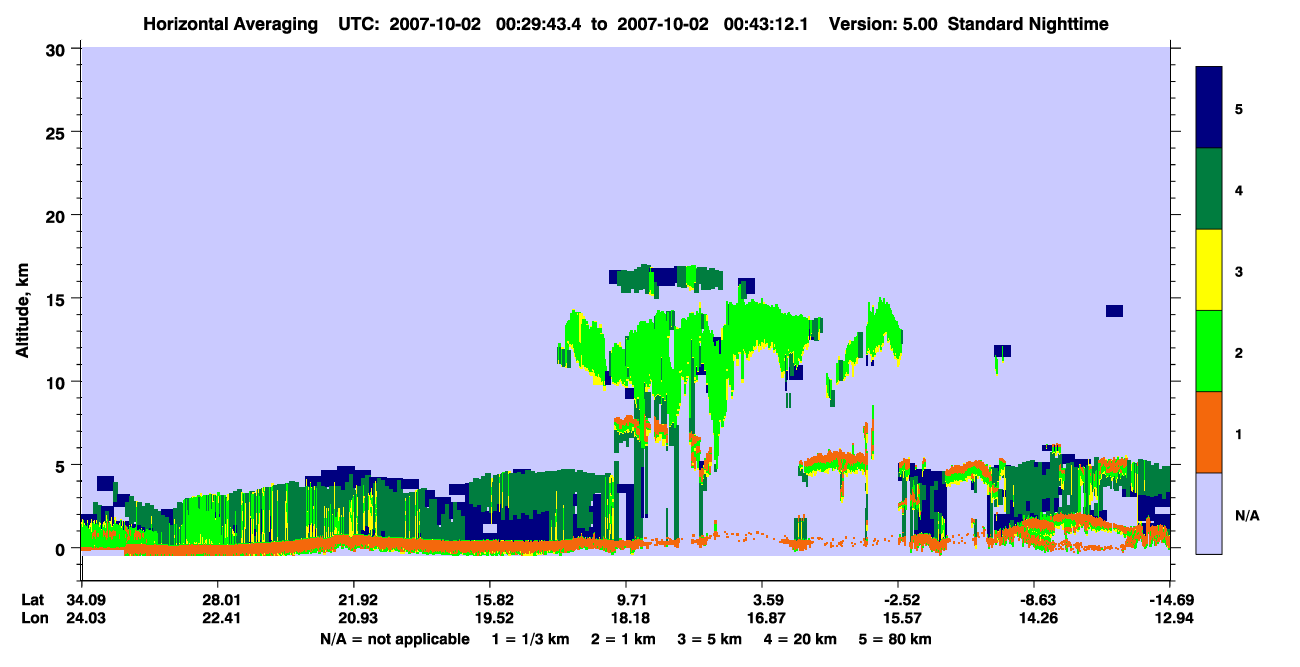The image size is (1300, 667).
Task: Click the 'Lon' row label
Action: pyautogui.click(x=32, y=619)
